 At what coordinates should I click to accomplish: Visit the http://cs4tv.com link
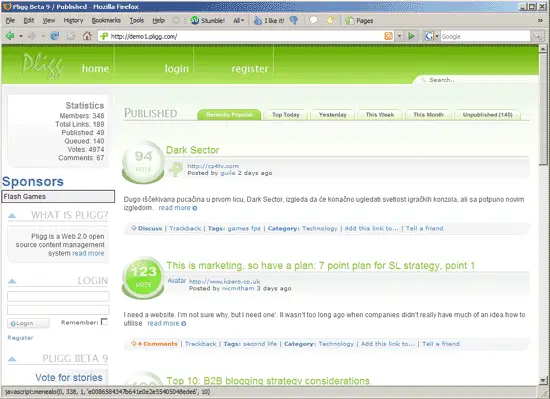coord(213,166)
